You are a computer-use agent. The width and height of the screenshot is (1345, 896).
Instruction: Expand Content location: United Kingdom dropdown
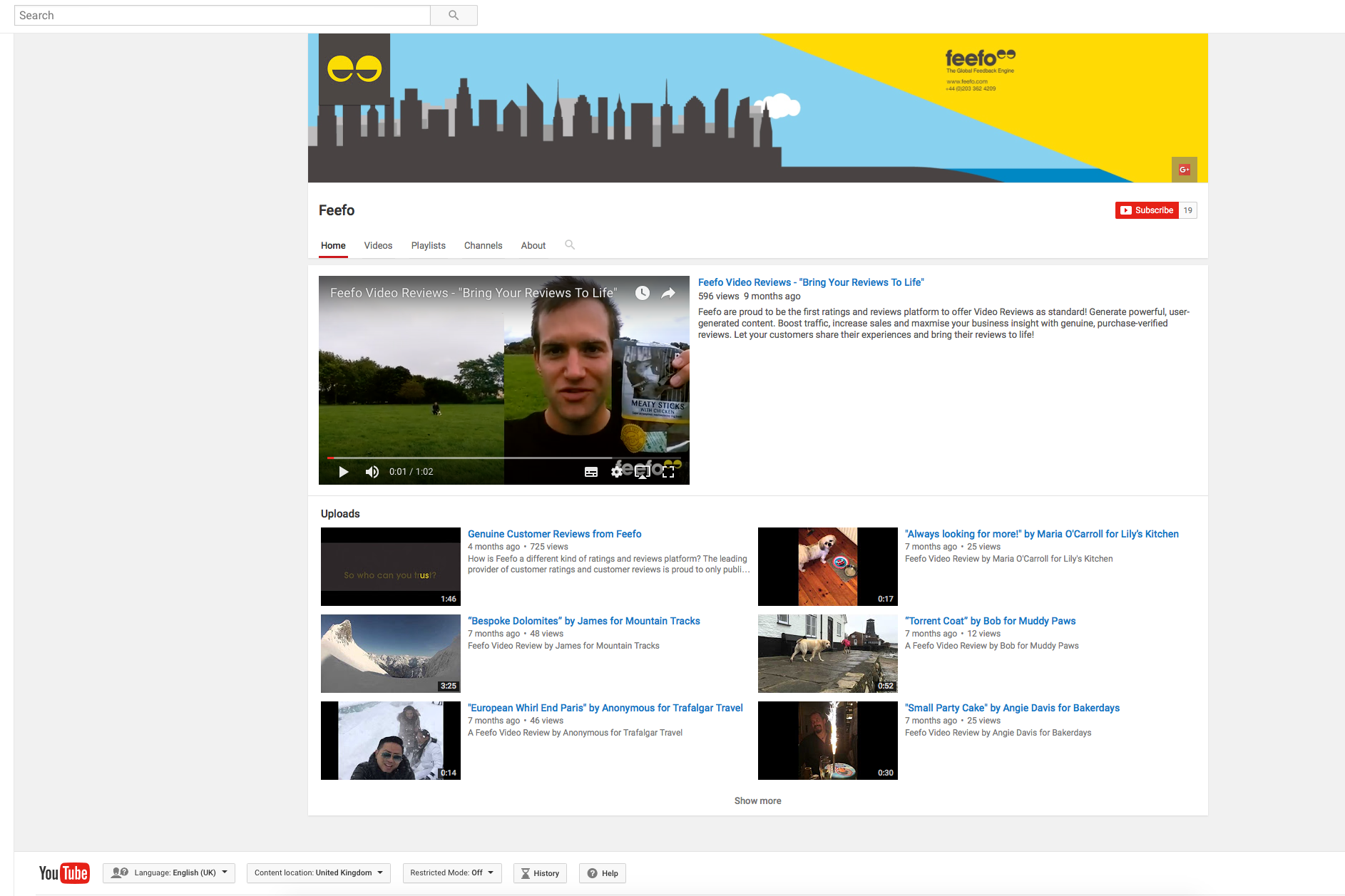319,873
